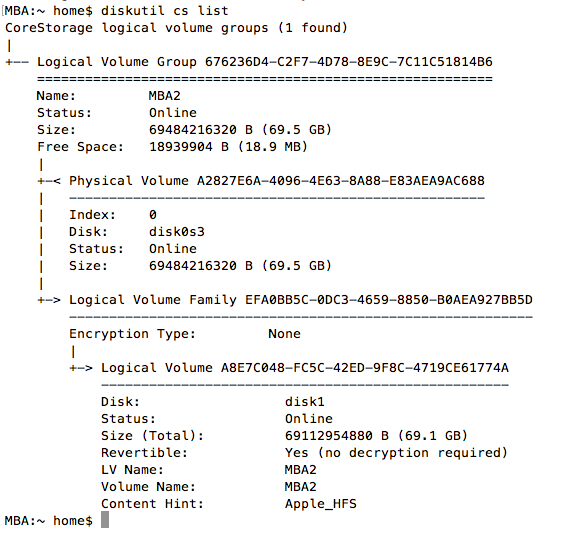Click the Revertible value 'Yes (no decryption required)'
572x534 pixels.
tap(396, 453)
